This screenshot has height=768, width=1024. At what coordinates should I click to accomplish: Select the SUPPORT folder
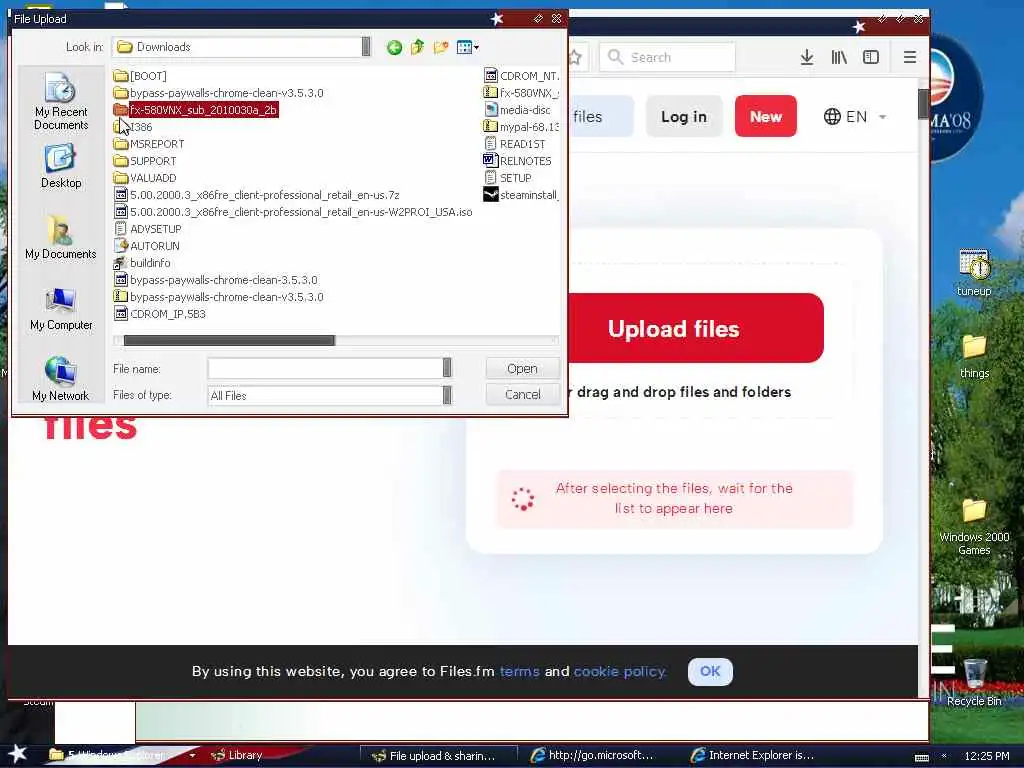pos(145,161)
